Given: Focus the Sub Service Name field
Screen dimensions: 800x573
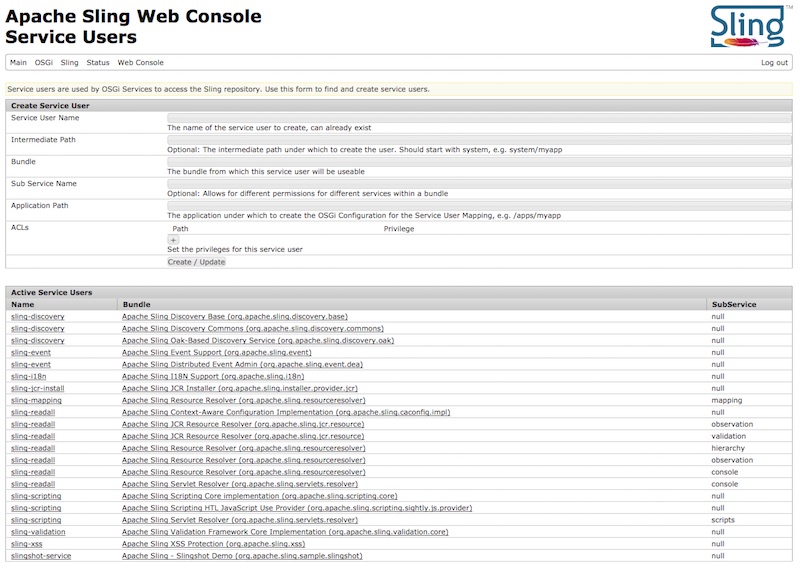Looking at the screenshot, I should [x=479, y=183].
